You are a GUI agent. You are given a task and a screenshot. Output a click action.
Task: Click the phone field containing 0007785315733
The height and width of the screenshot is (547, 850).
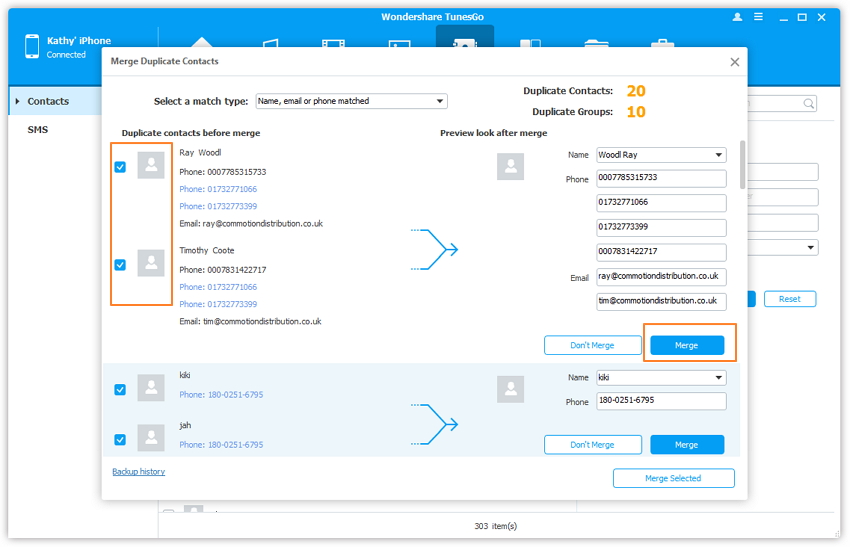(661, 178)
